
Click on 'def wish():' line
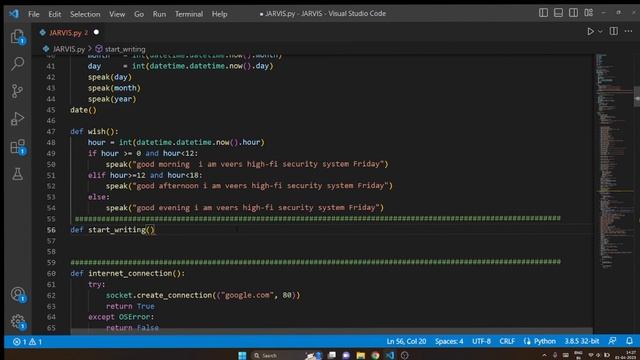94,131
